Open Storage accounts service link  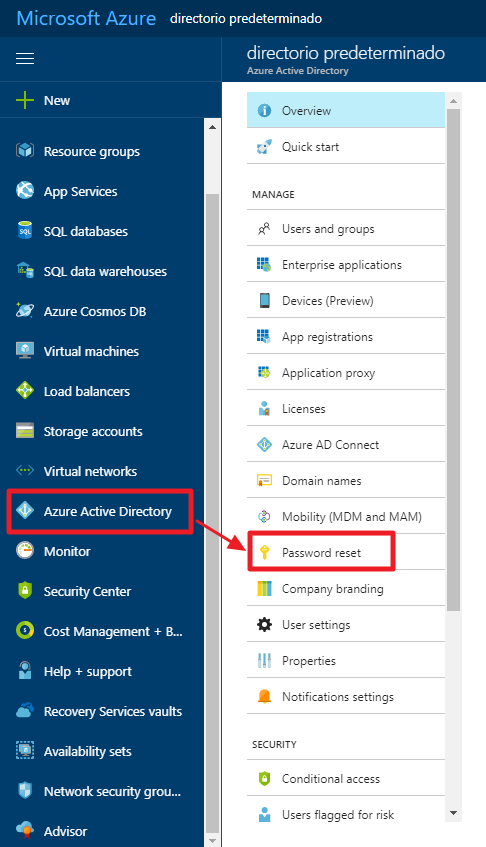pyautogui.click(x=93, y=431)
